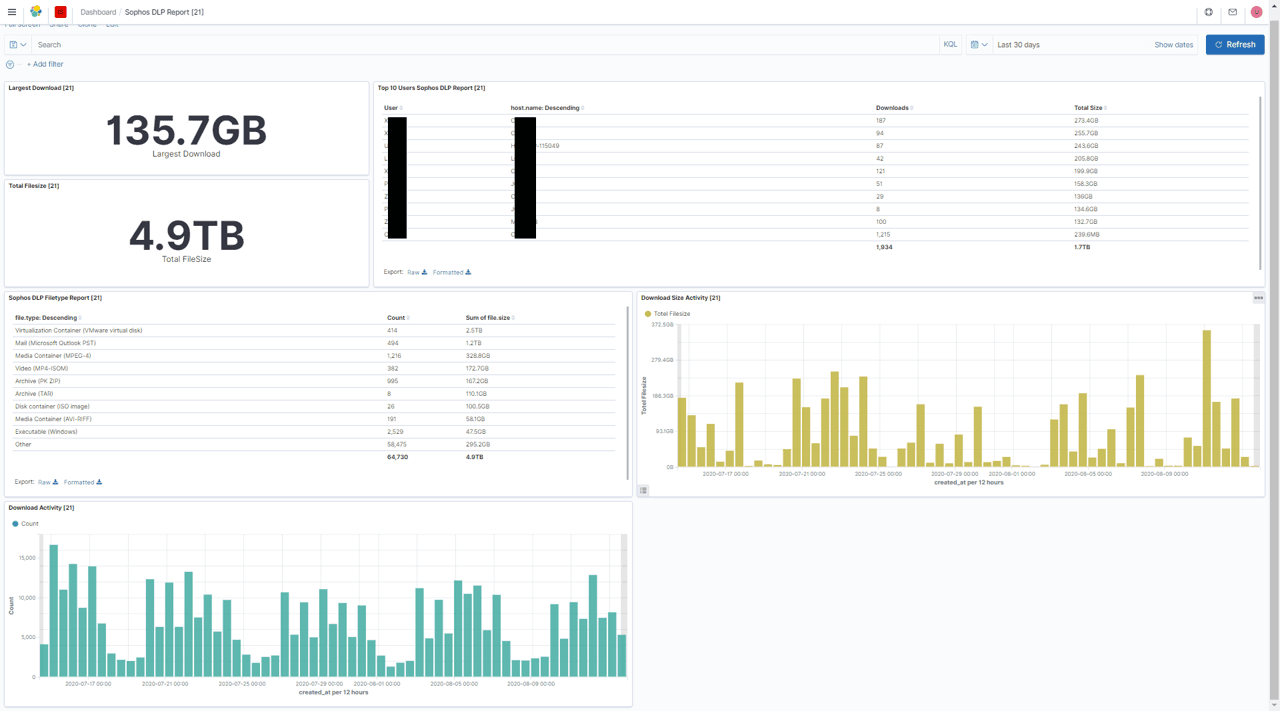Click the red space avatar icon
Viewport: 1280px width, 711px height.
60,12
